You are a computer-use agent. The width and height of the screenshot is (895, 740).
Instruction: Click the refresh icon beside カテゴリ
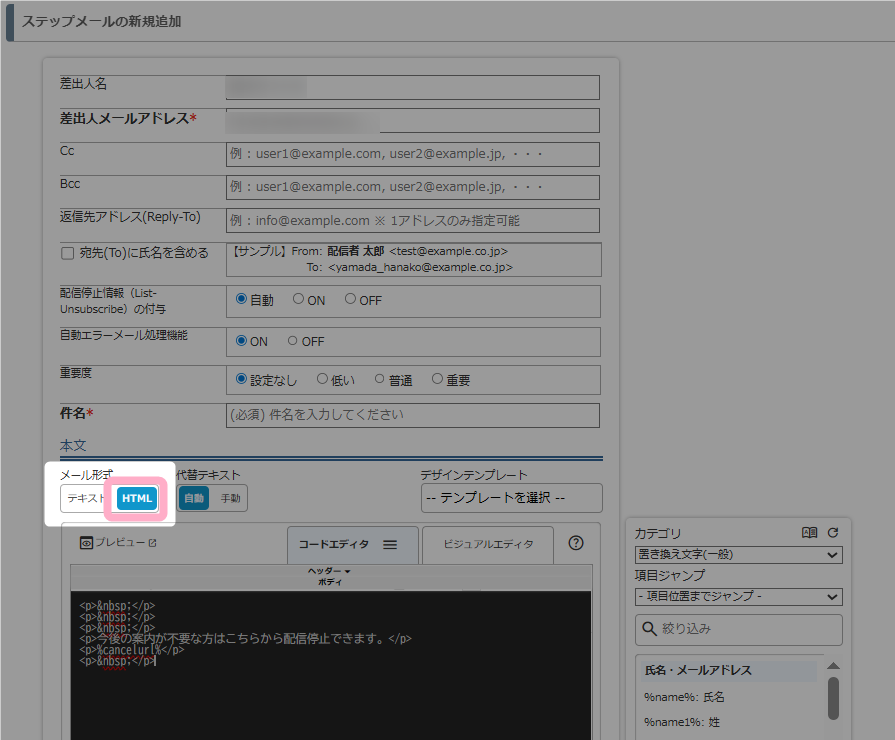(832, 533)
